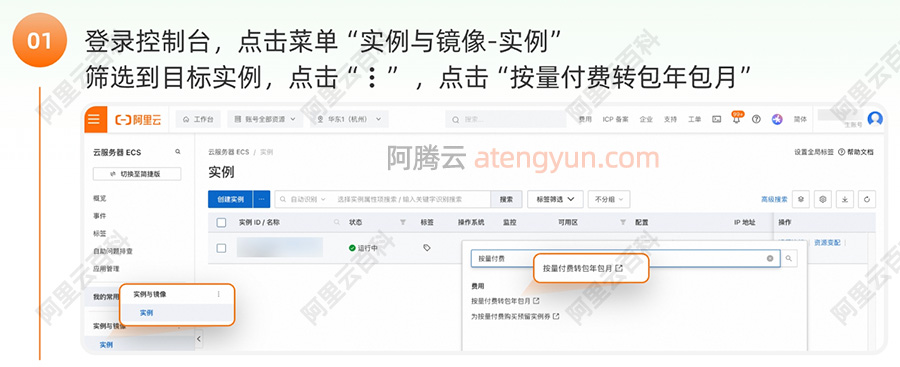Click the 资源变配 link in the row
The height and width of the screenshot is (367, 900).
pos(827,243)
